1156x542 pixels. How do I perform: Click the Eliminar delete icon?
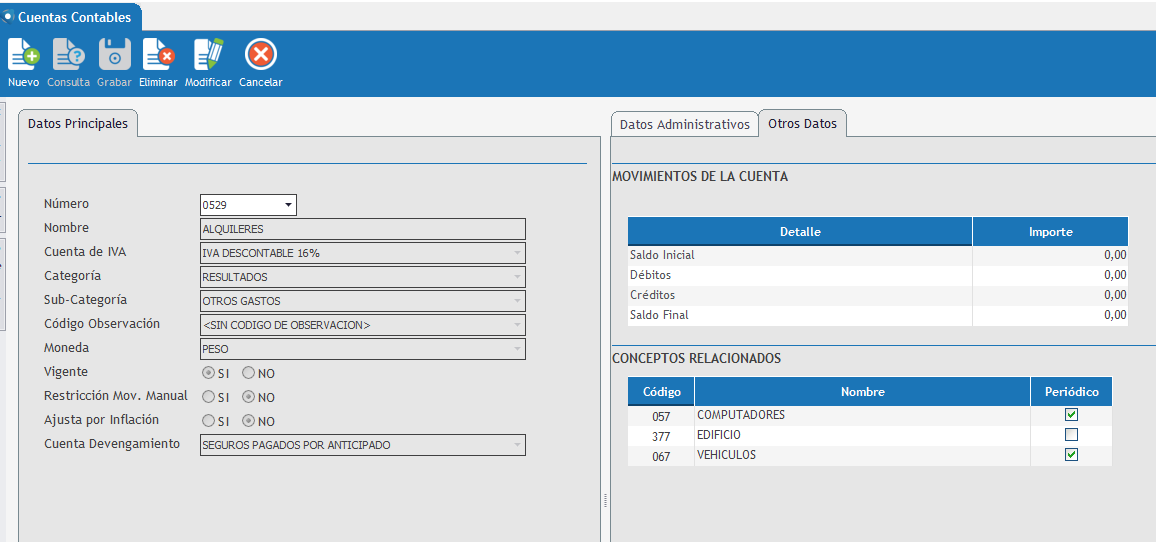158,55
